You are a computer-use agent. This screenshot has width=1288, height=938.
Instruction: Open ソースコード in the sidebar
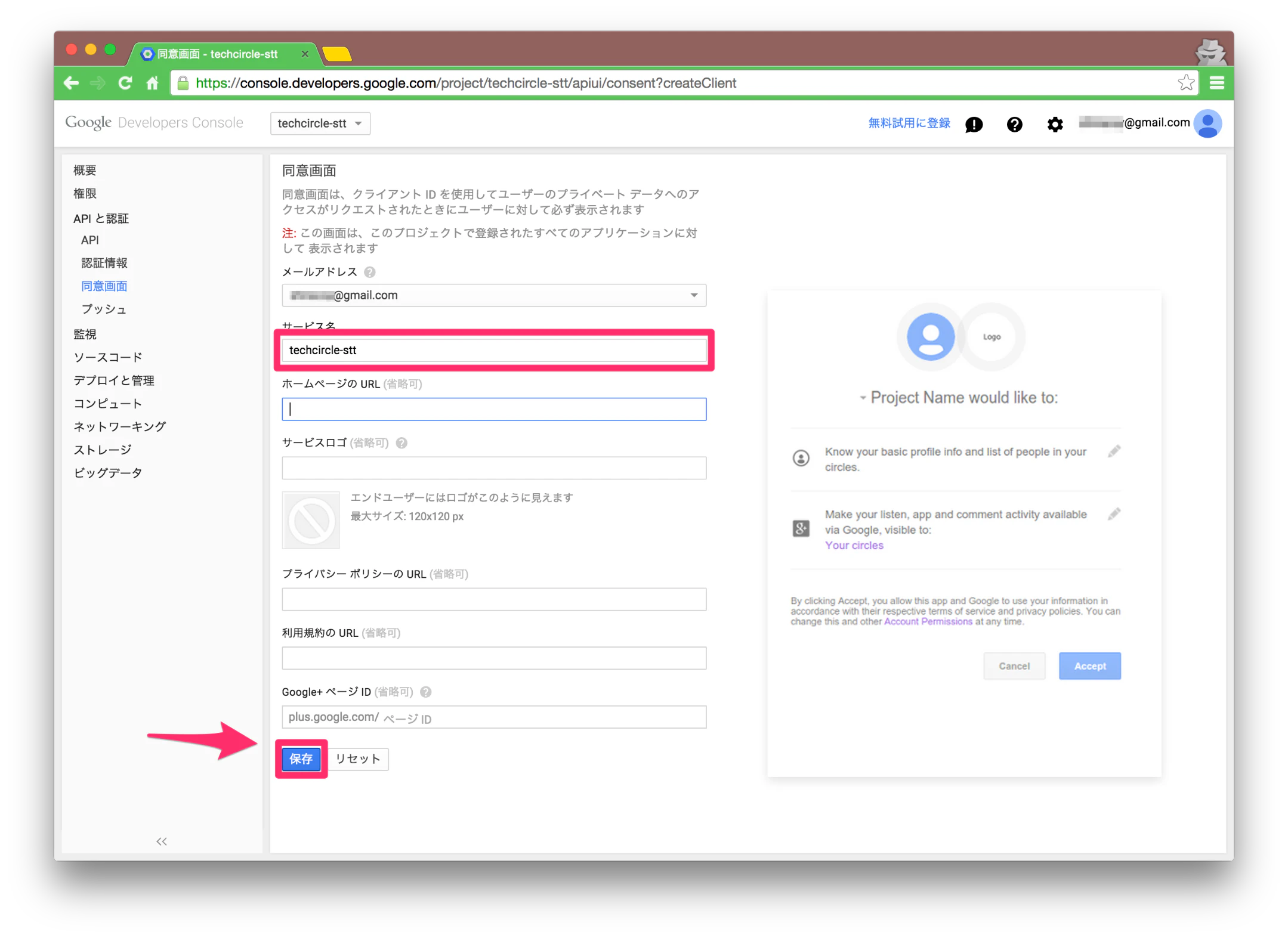click(108, 357)
